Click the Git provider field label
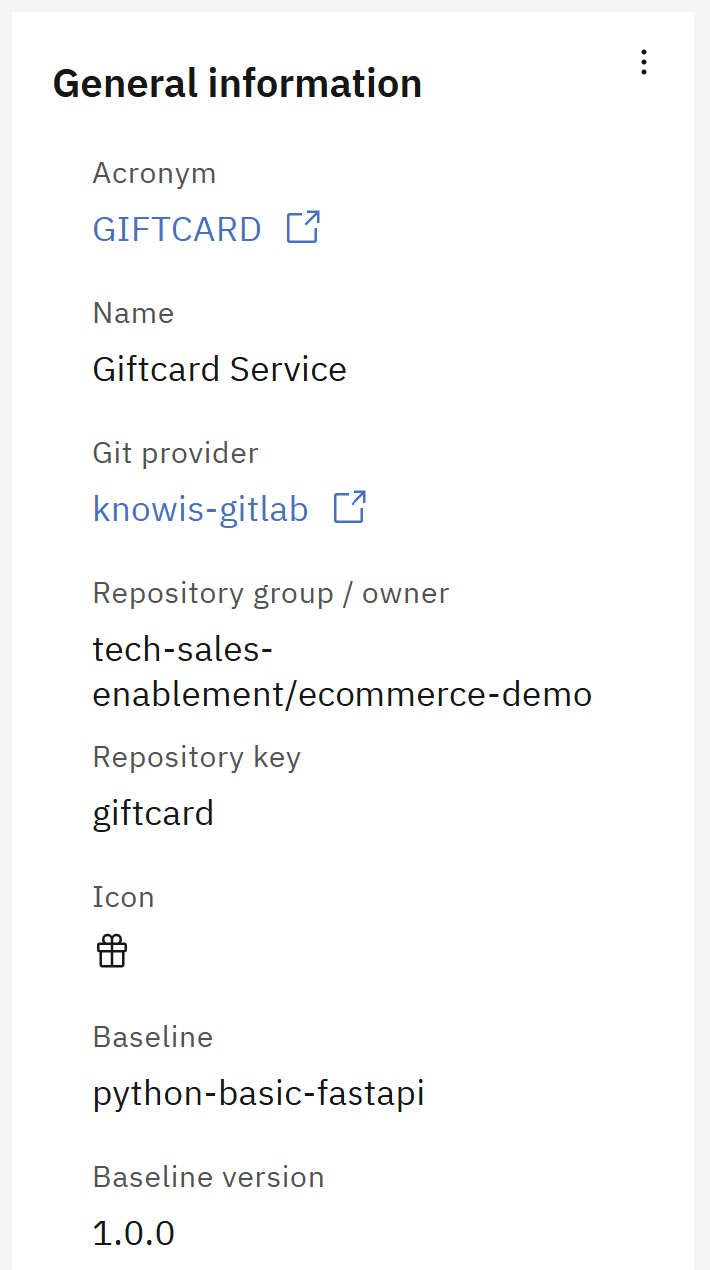The width and height of the screenshot is (710, 1270). [176, 453]
